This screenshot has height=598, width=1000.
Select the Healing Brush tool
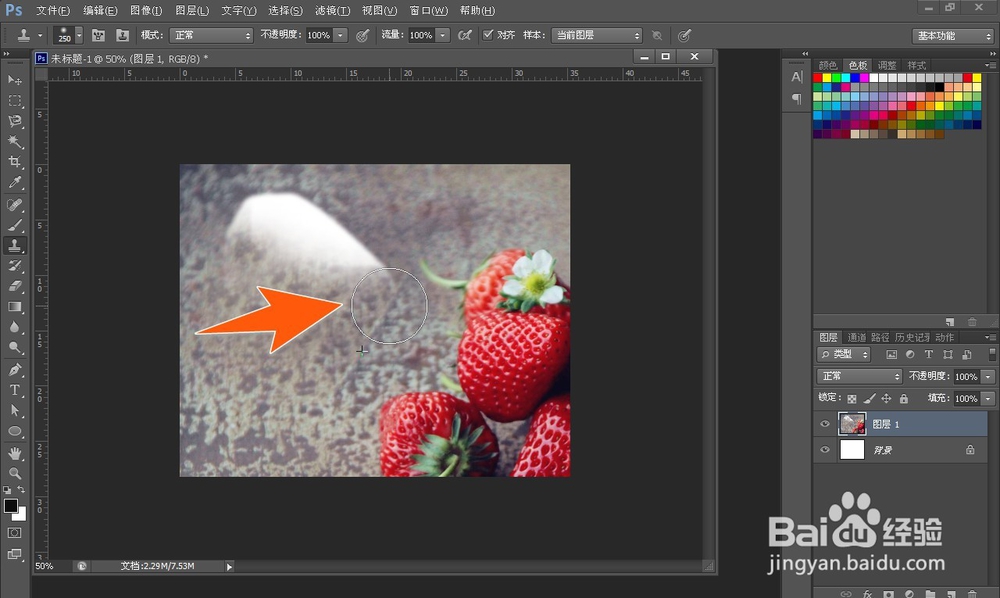[14, 205]
